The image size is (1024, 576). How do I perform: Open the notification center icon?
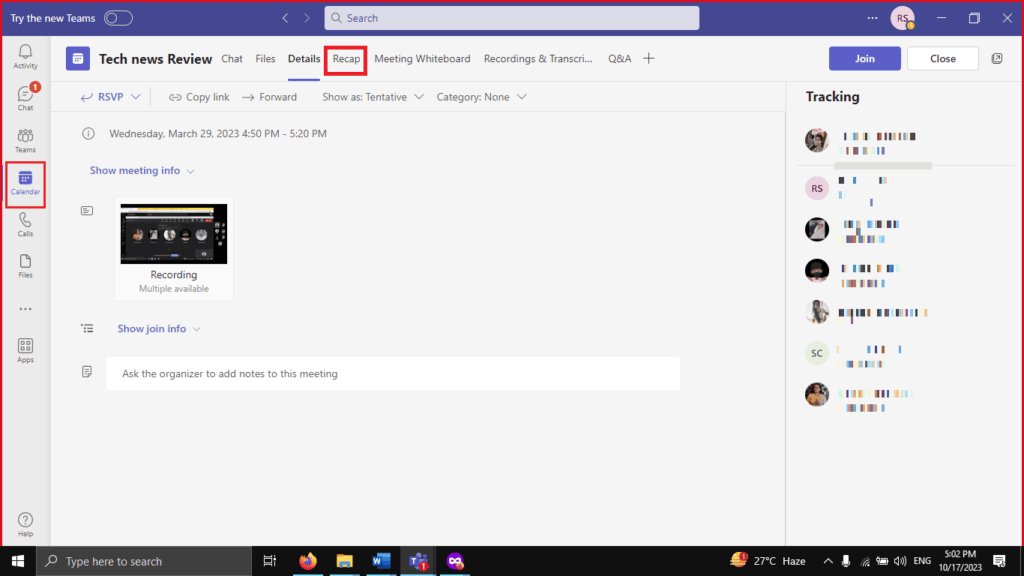[999, 561]
